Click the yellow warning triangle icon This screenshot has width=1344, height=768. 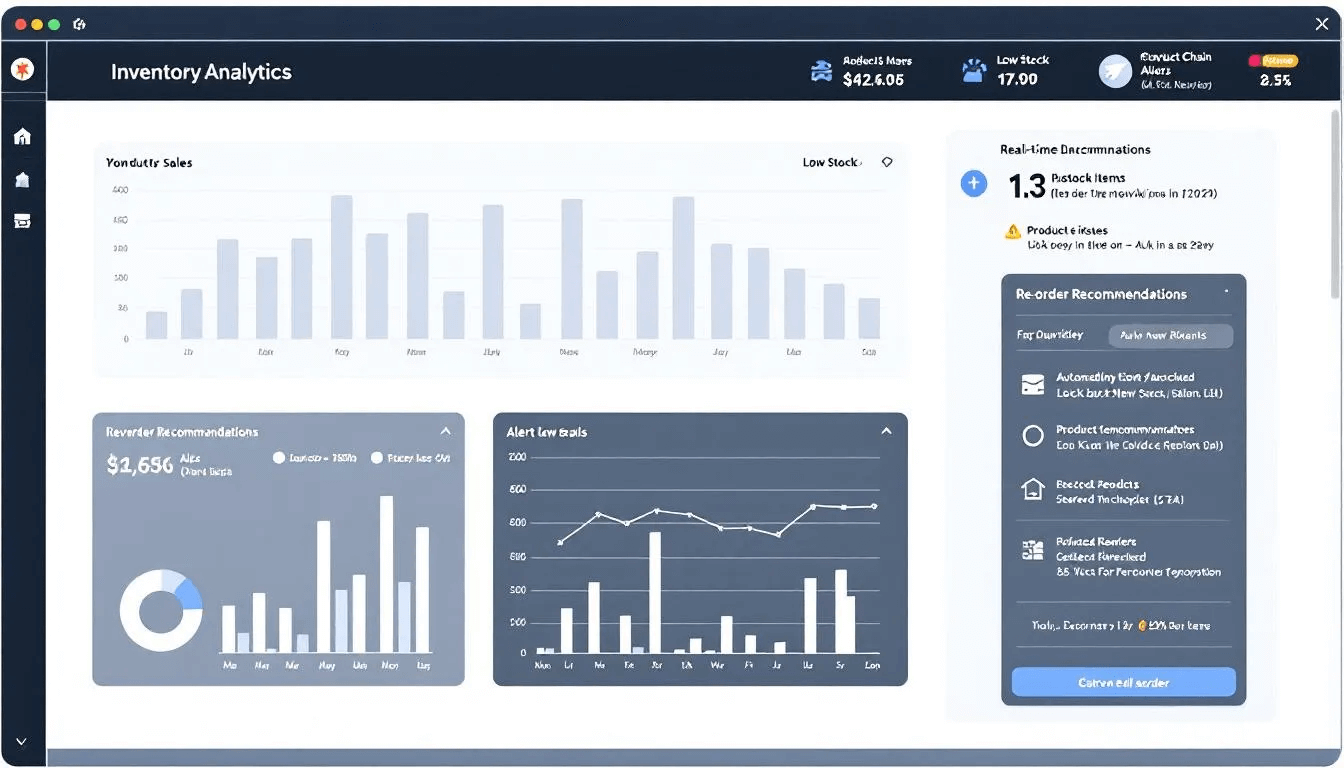(1012, 232)
